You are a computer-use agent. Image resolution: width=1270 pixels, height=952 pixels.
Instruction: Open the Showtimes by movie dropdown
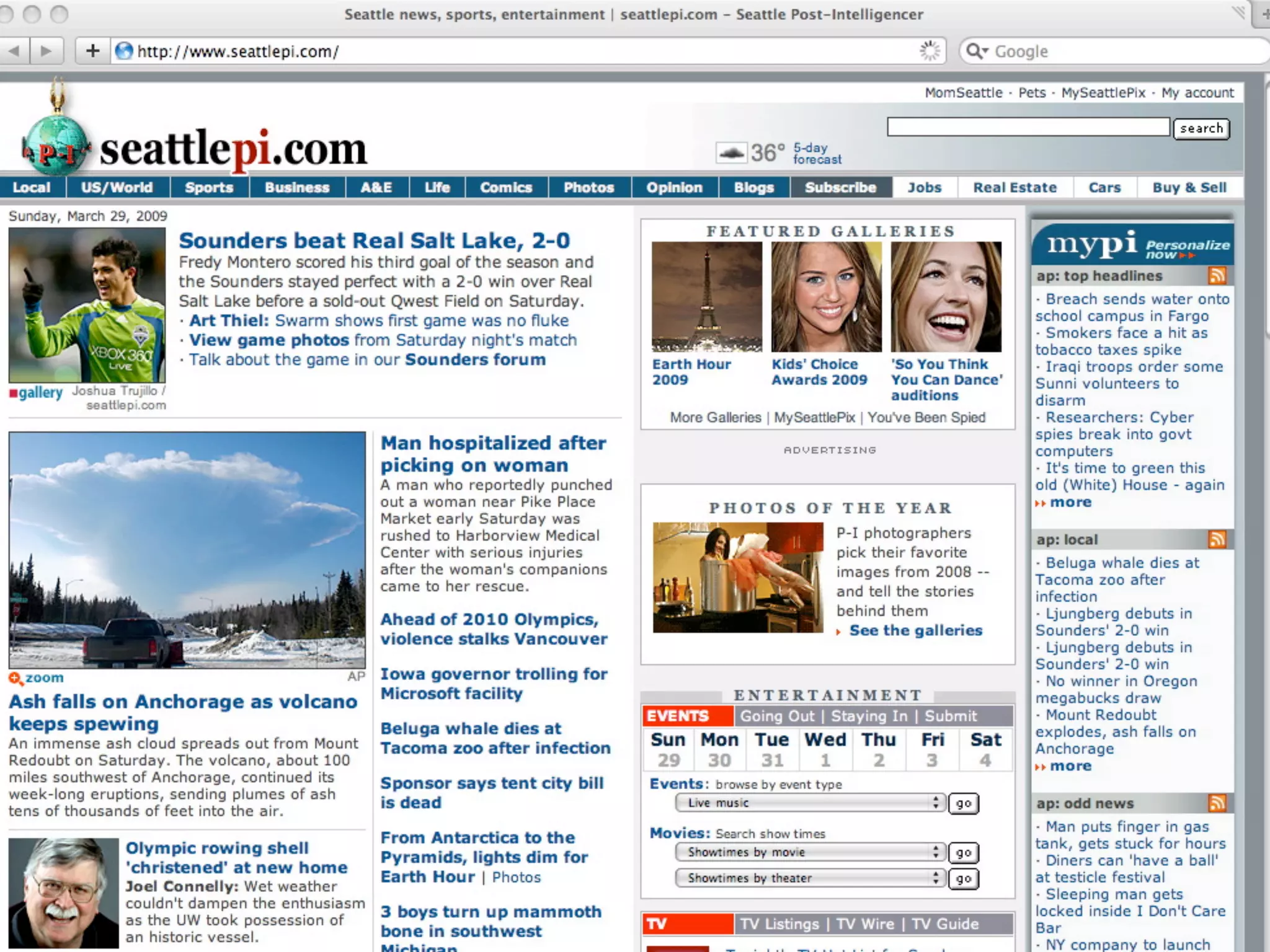(x=810, y=853)
